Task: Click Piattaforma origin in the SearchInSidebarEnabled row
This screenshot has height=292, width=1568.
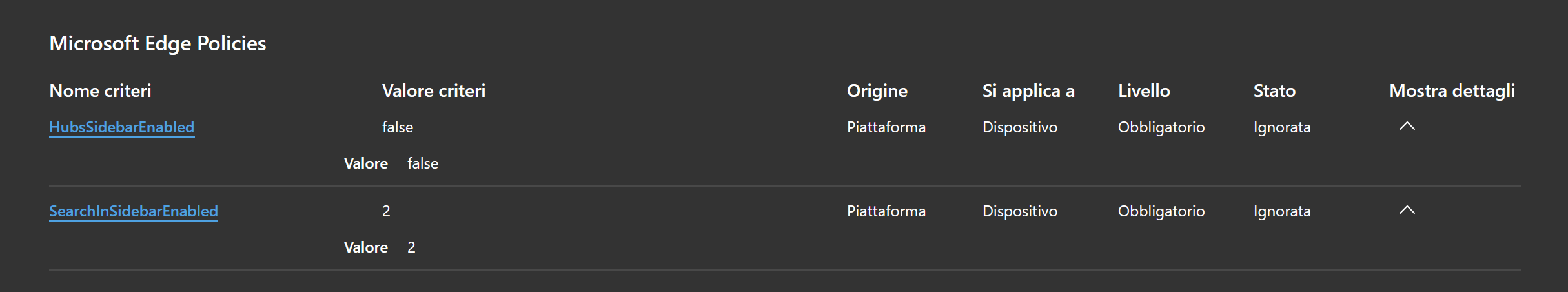Action: click(886, 211)
